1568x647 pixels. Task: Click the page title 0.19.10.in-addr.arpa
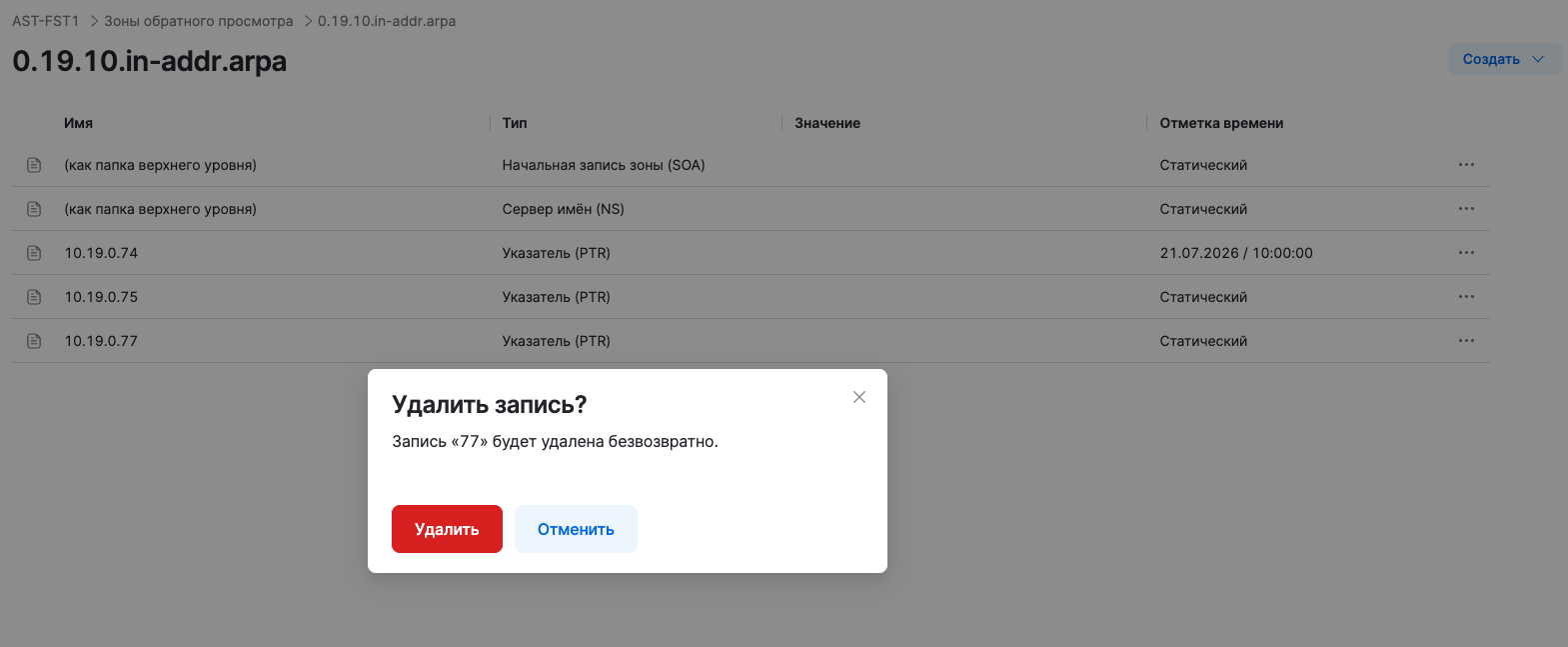click(x=149, y=61)
